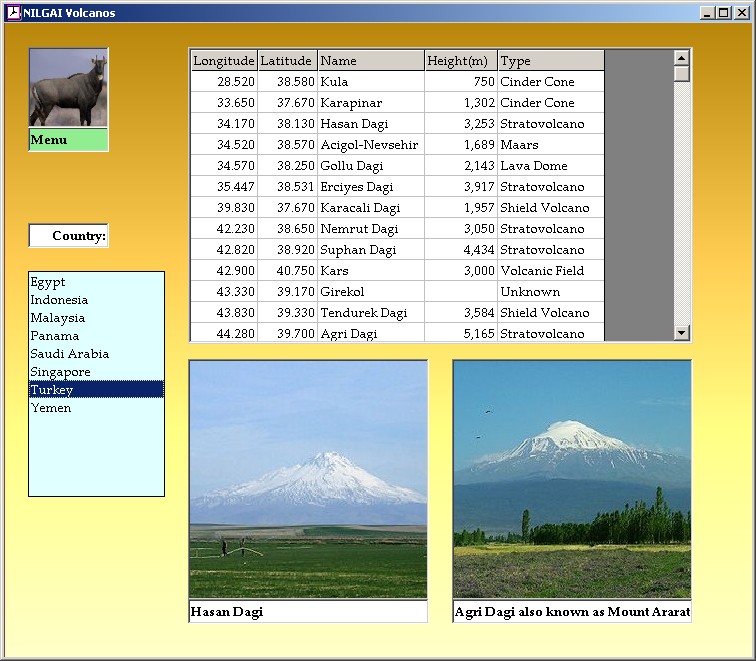The width and height of the screenshot is (756, 661).
Task: Choose Saudi Arabia from the country list
Action: coord(69,354)
